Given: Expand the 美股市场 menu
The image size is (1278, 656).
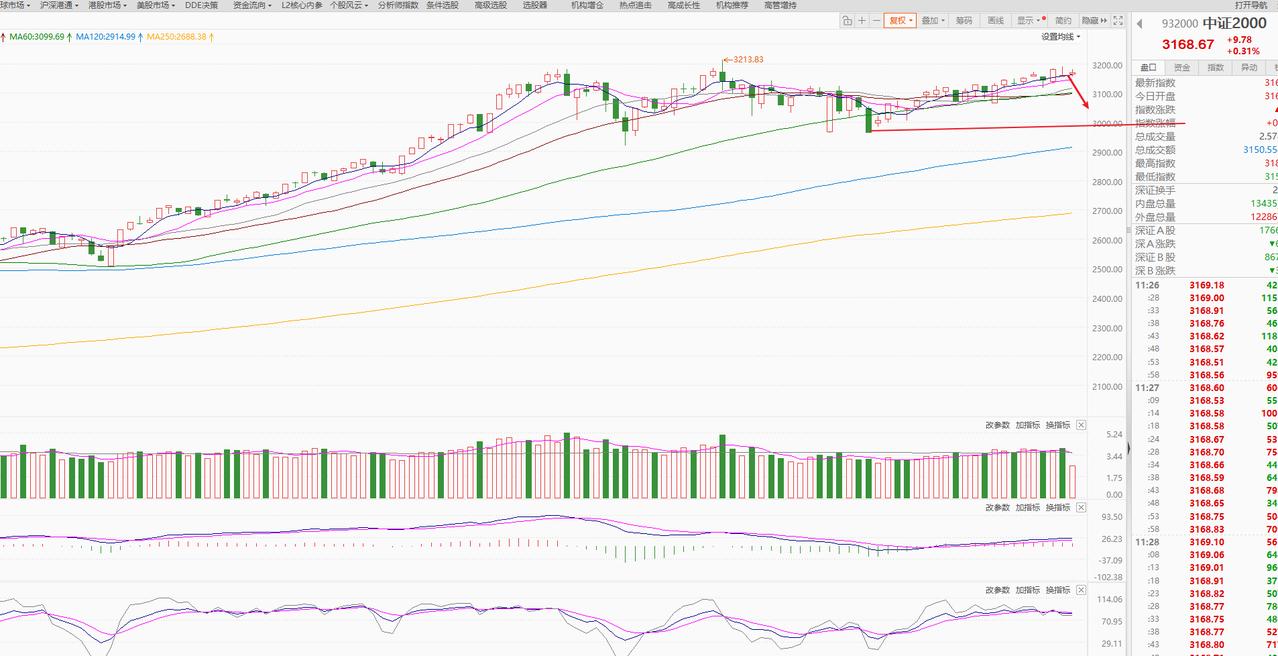Looking at the screenshot, I should coord(158,5).
